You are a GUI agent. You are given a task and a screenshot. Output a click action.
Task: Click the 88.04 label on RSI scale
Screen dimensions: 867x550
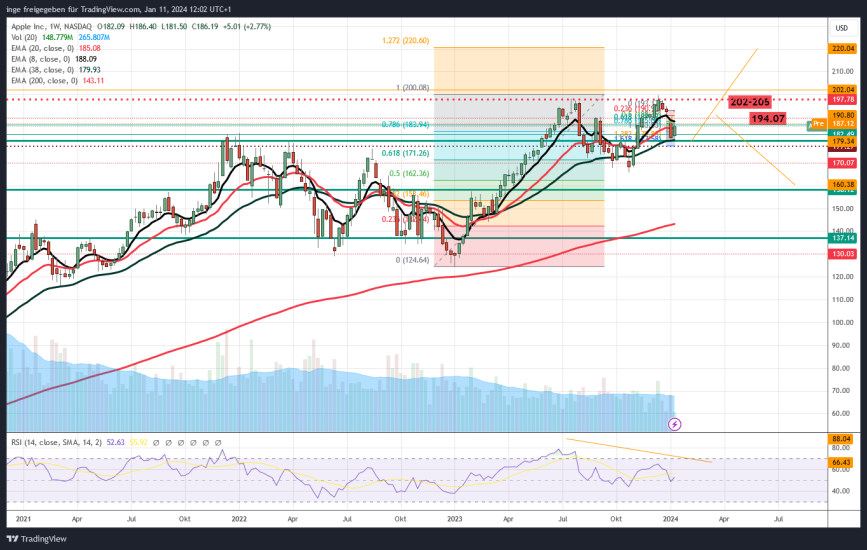pyautogui.click(x=842, y=439)
